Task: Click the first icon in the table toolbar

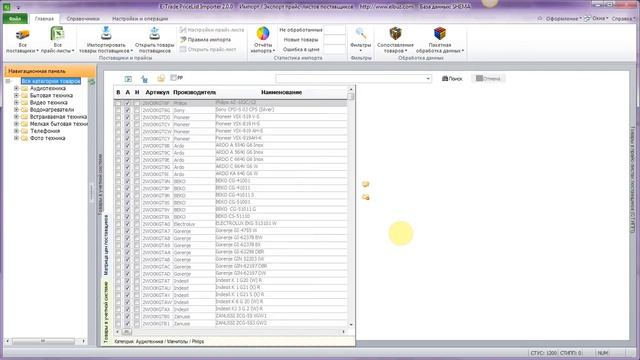Action: [128, 79]
